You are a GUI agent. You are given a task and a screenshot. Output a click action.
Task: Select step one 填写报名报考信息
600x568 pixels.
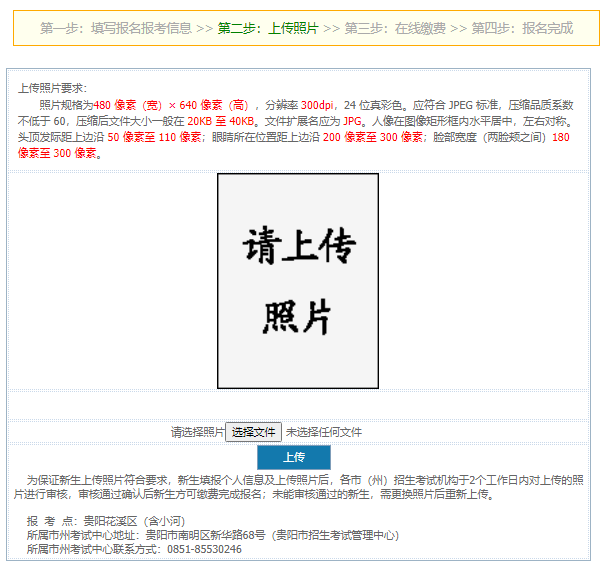pos(115,28)
